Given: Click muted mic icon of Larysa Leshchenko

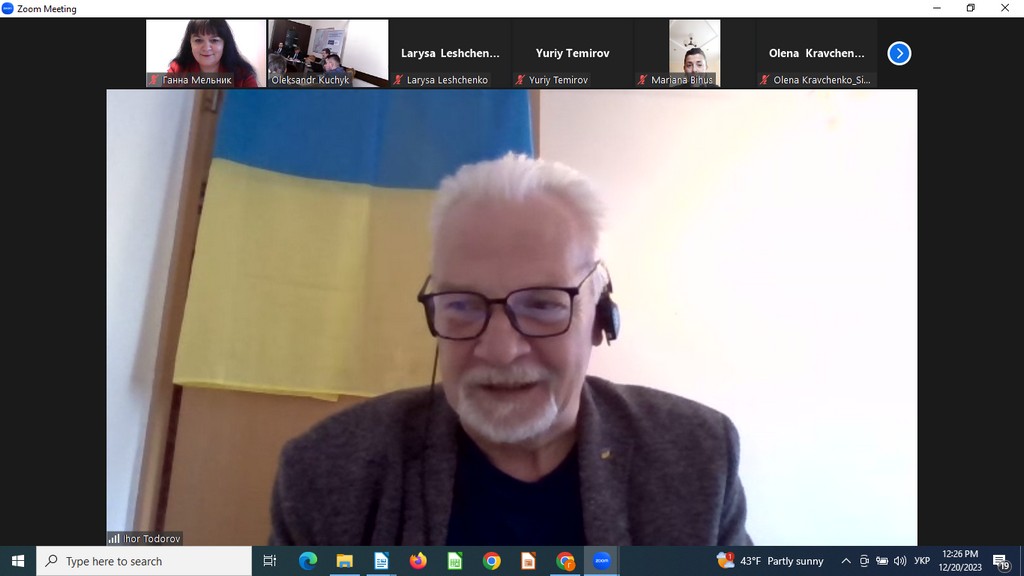Looking at the screenshot, I should pyautogui.click(x=398, y=80).
